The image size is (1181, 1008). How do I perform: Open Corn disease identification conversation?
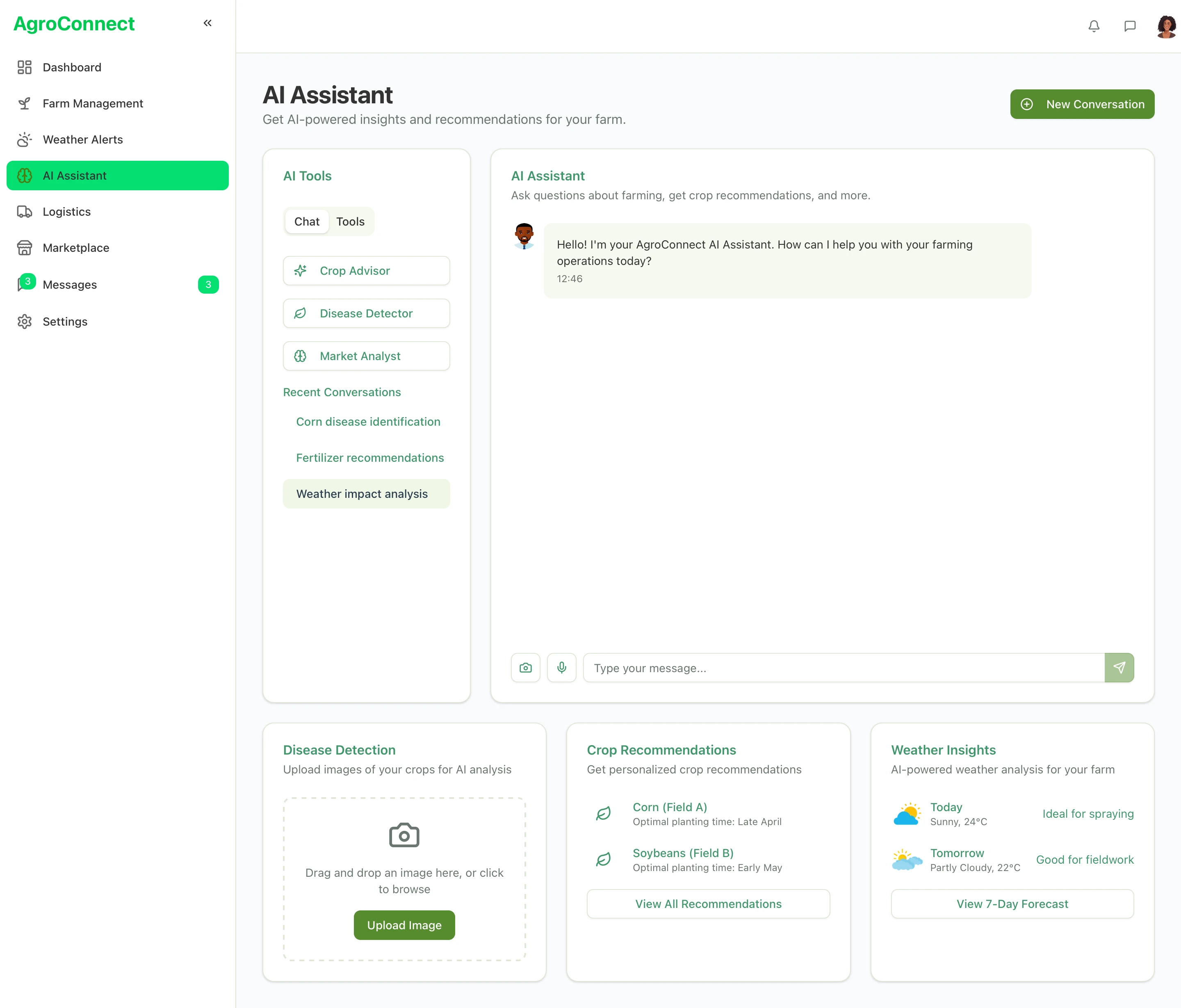[368, 422]
